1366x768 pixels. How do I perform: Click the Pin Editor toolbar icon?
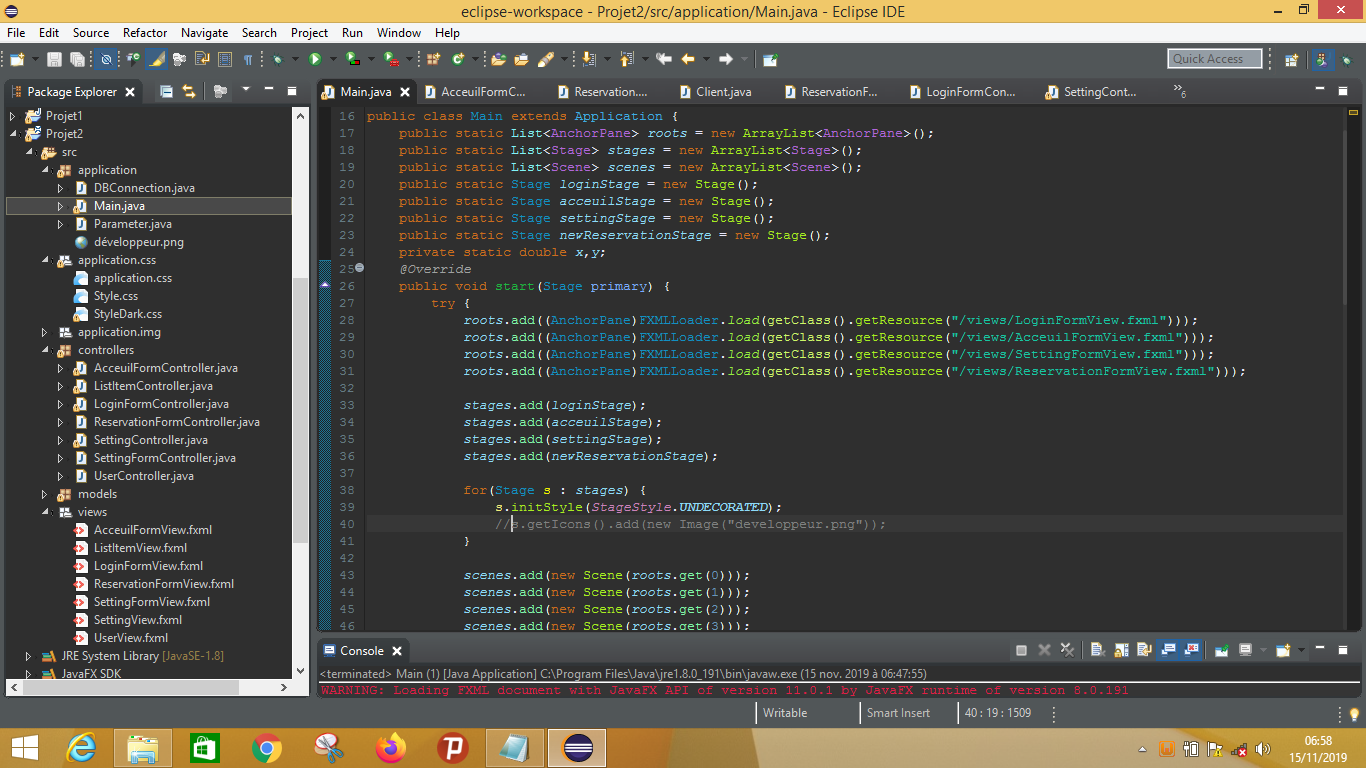(x=769, y=59)
